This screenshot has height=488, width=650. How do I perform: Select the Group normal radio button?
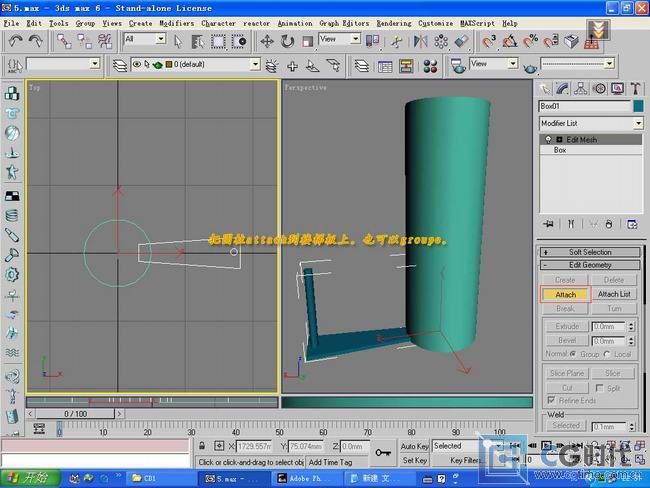pos(572,354)
